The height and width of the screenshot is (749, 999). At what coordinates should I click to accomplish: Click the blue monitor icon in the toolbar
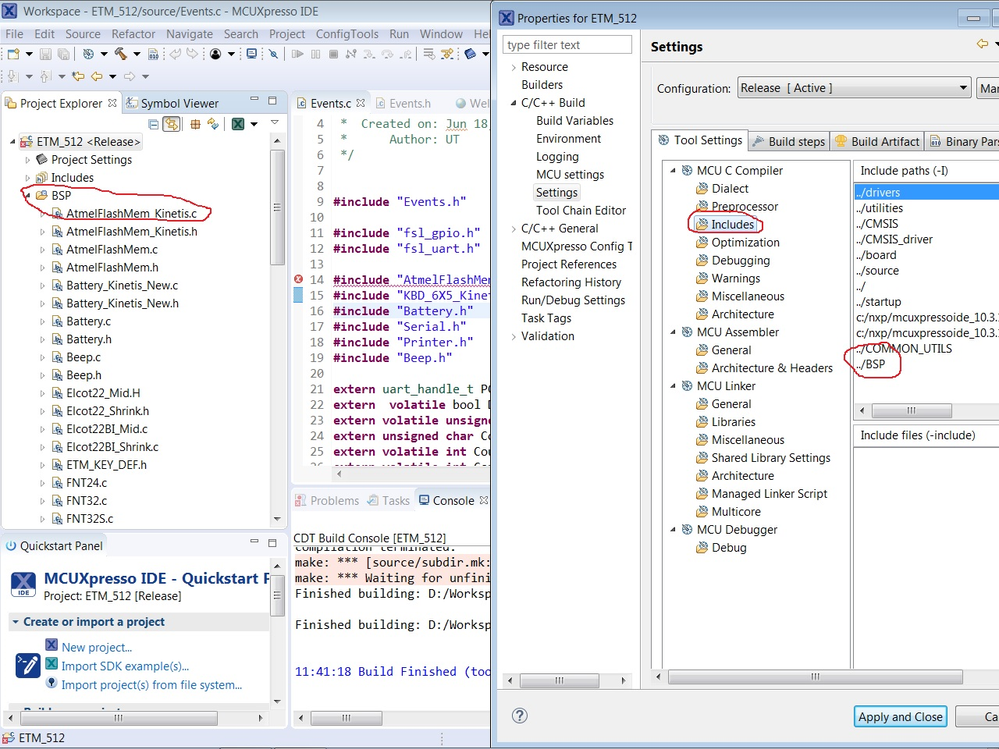(x=252, y=54)
